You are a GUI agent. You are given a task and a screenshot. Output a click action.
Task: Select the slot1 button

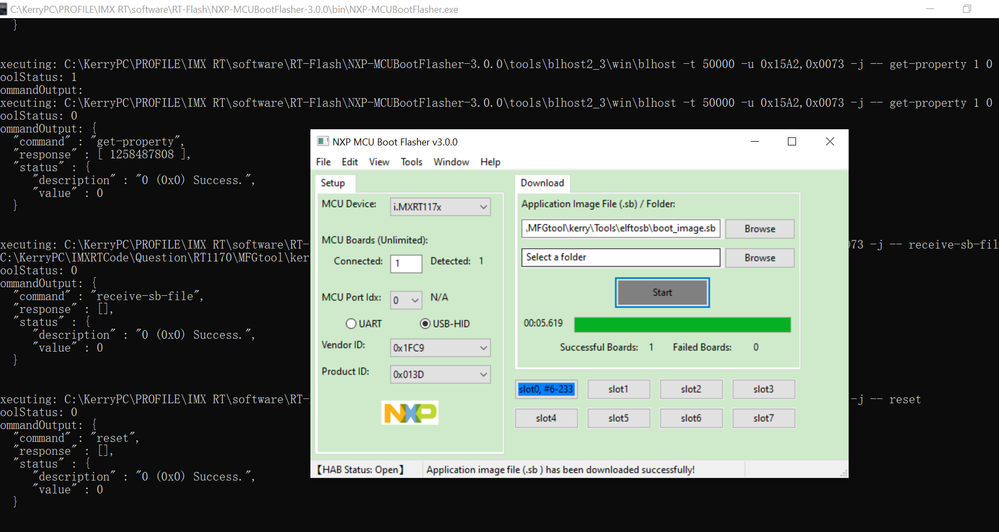coord(619,389)
